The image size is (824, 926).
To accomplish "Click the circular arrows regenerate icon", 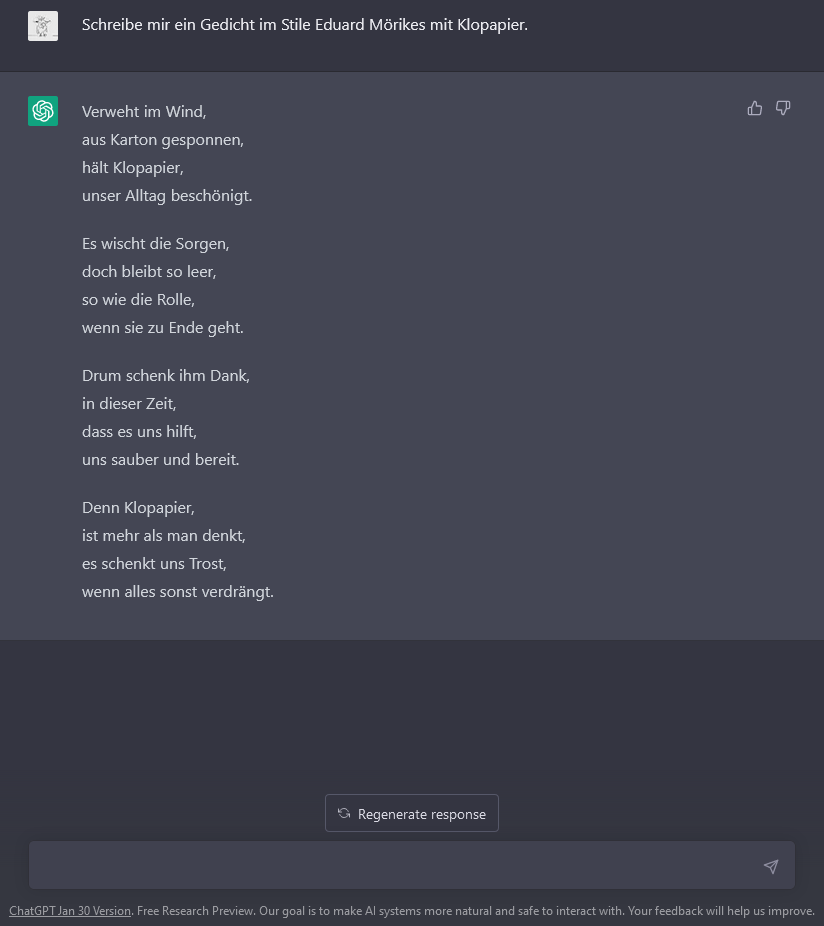I will coord(344,813).
